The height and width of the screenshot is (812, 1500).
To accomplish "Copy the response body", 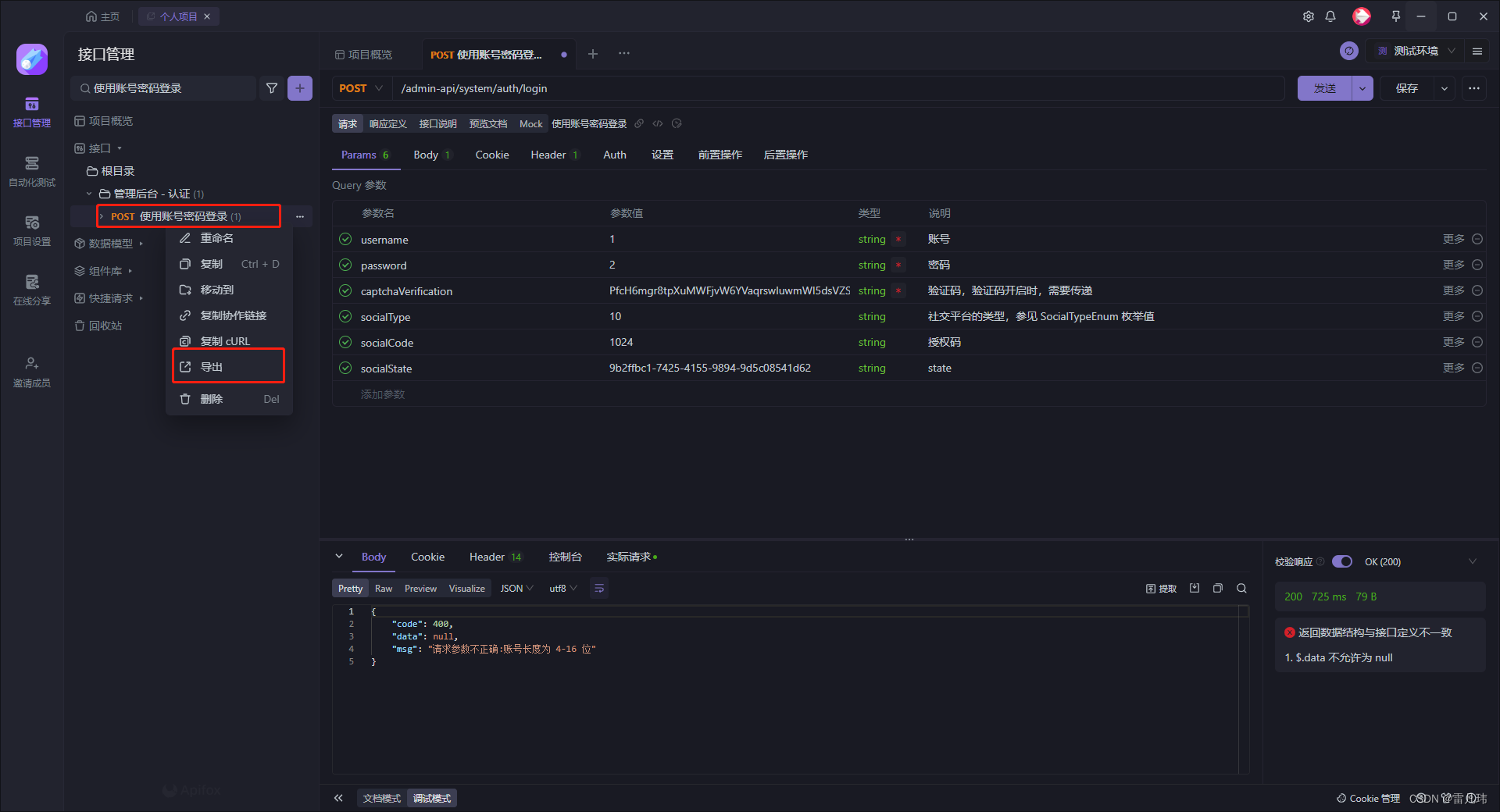I will [1218, 589].
